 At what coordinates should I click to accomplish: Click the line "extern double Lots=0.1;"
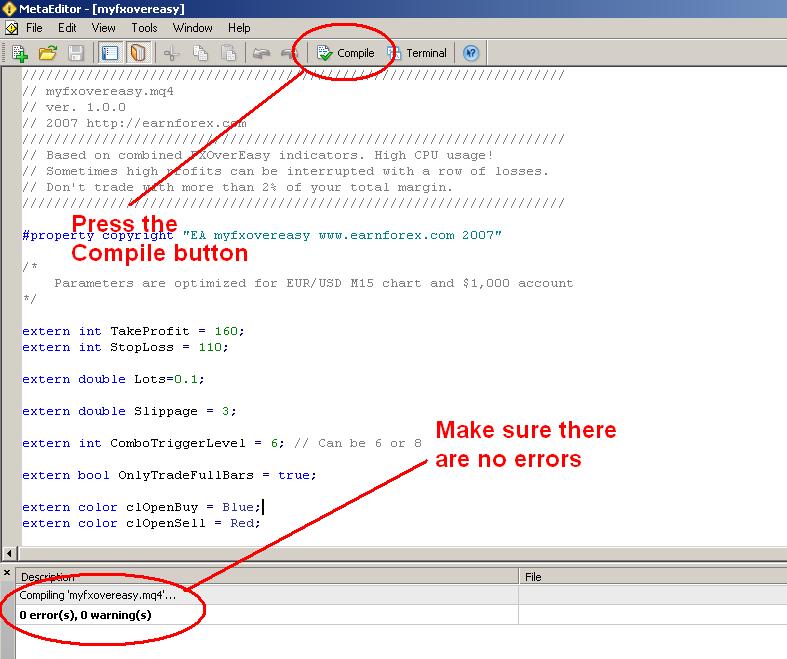[113, 379]
